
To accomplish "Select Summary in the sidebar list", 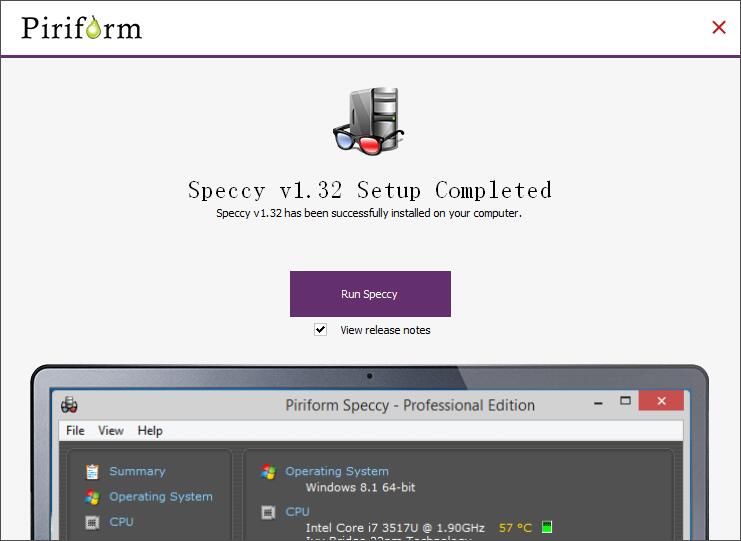I will 137,472.
